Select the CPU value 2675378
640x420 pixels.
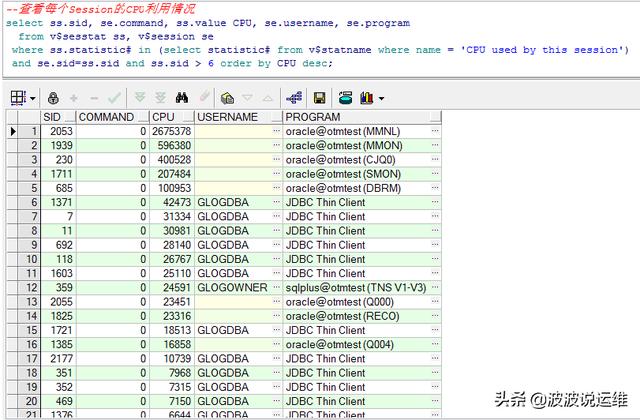pyautogui.click(x=171, y=131)
